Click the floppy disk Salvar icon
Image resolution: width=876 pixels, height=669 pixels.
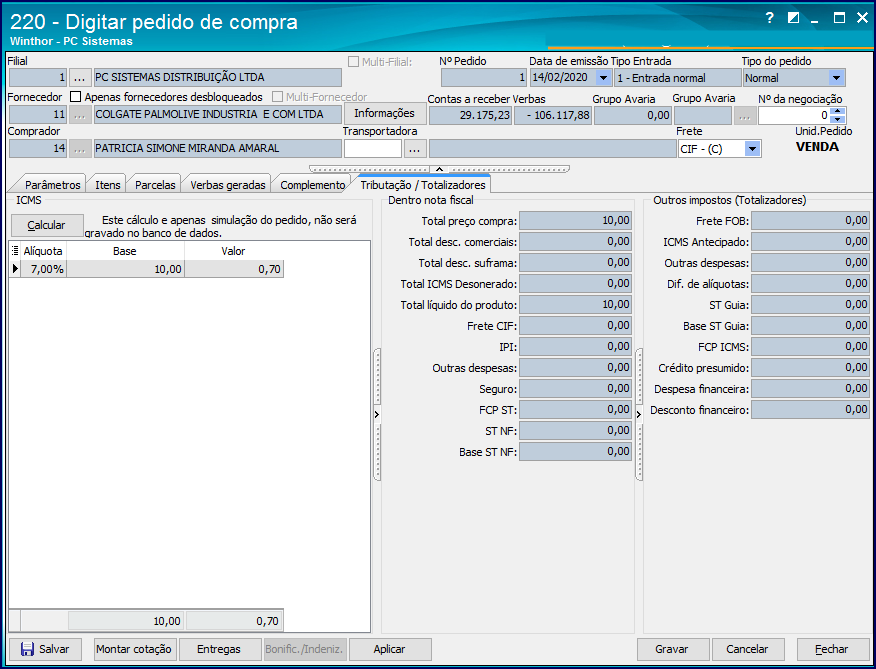click(x=27, y=649)
